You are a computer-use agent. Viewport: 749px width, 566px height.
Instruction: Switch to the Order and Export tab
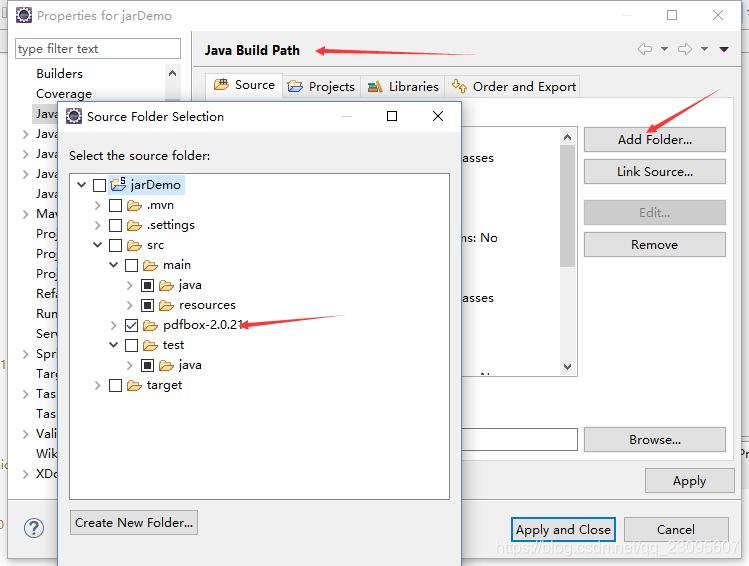point(513,86)
